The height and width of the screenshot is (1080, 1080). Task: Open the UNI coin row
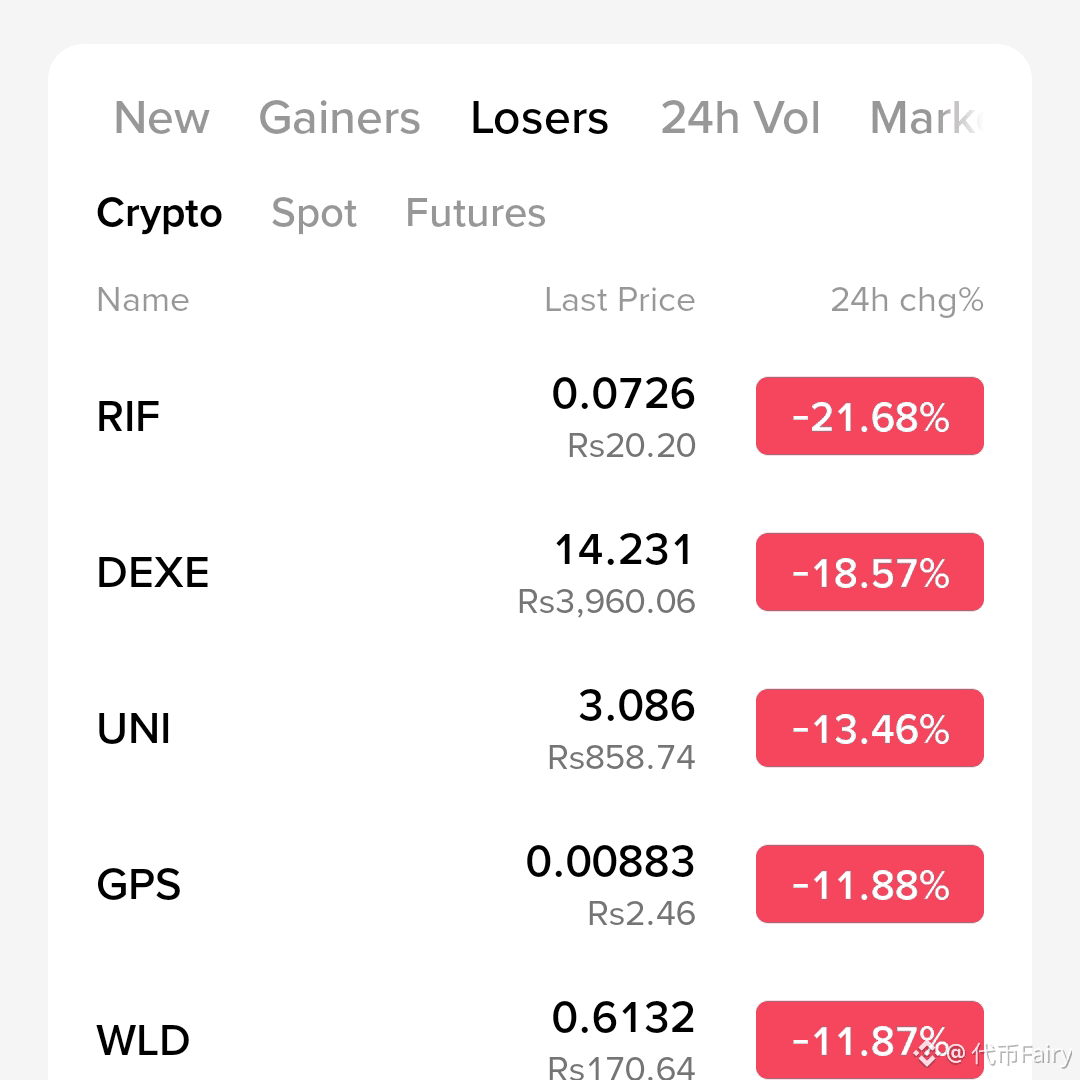(540, 728)
